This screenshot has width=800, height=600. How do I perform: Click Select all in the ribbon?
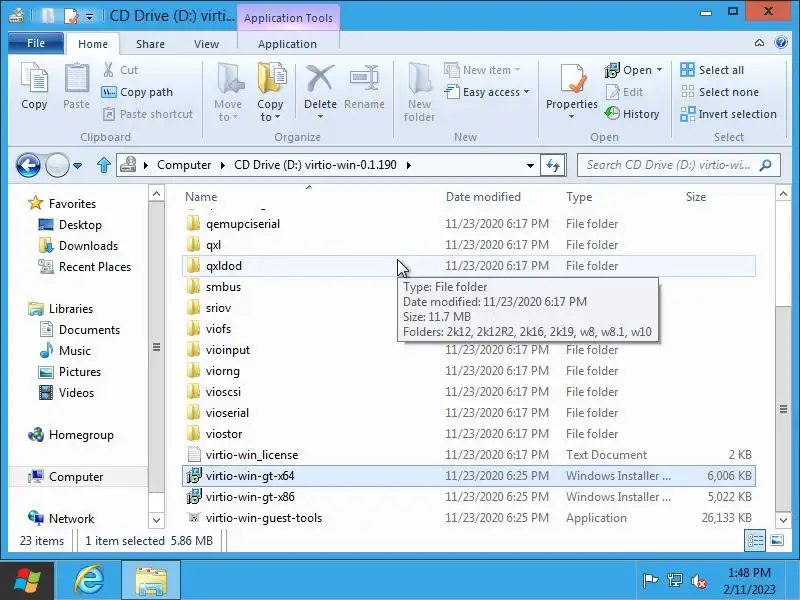[x=712, y=70]
